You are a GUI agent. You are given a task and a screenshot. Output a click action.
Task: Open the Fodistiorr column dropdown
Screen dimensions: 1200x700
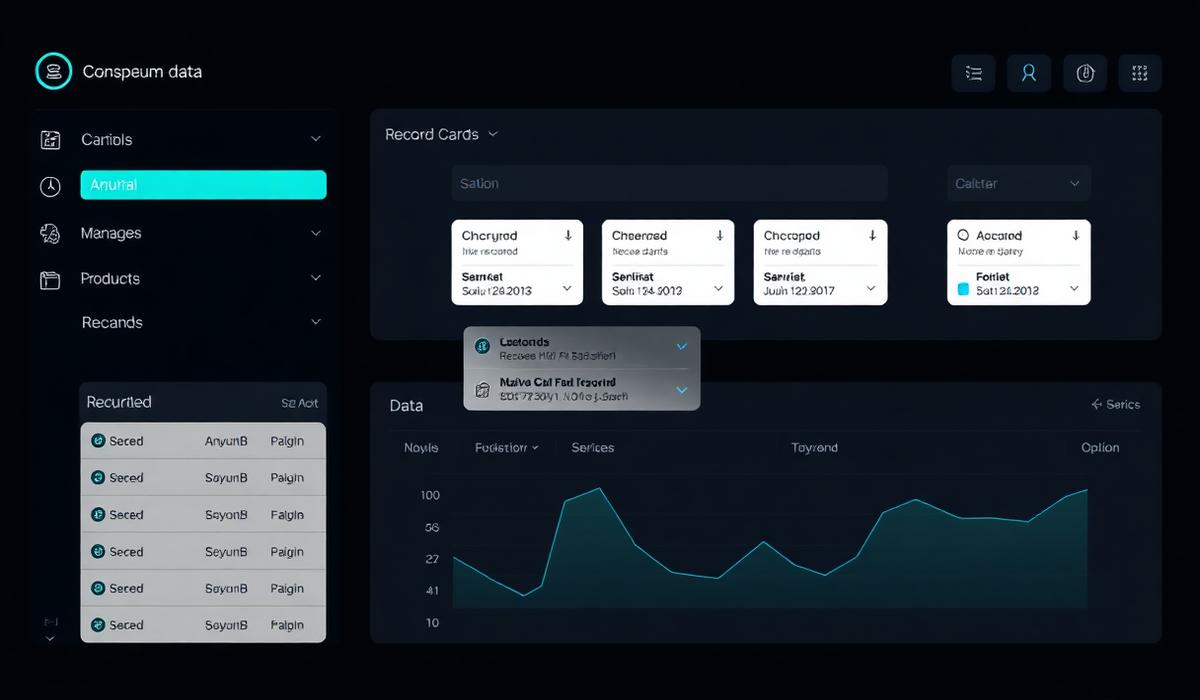507,448
